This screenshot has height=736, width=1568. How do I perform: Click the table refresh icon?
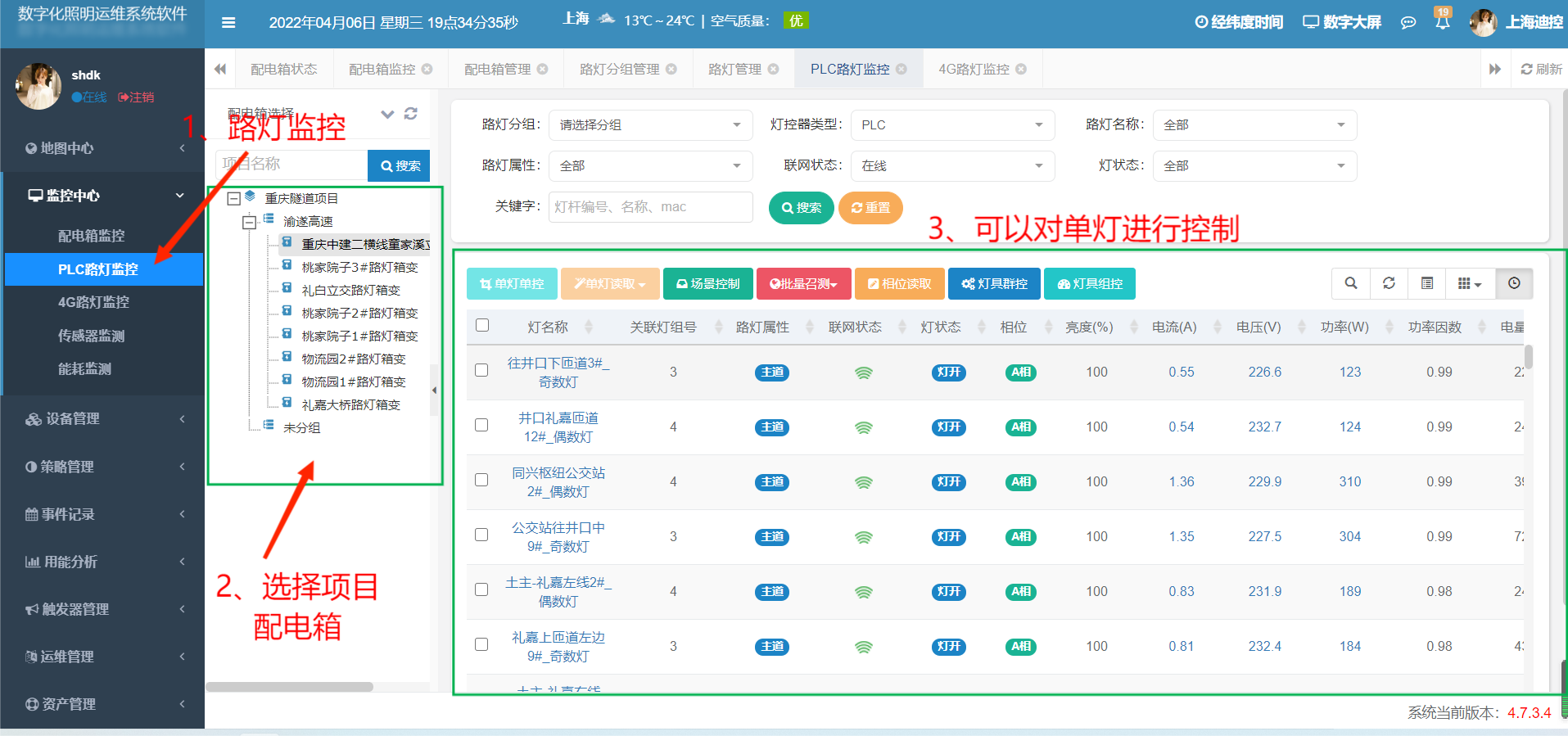[1389, 283]
